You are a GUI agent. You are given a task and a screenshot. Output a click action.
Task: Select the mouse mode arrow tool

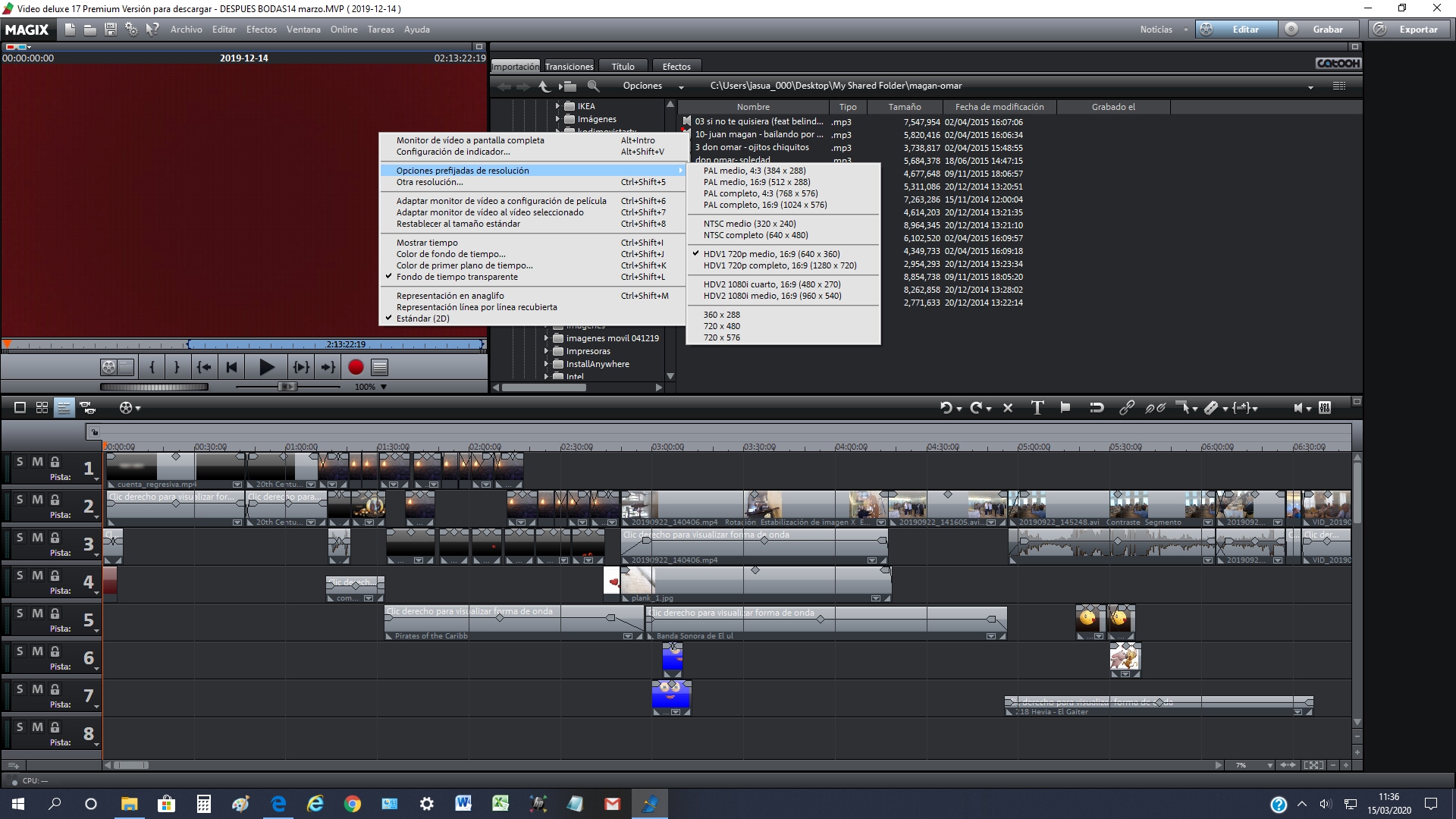click(1182, 408)
